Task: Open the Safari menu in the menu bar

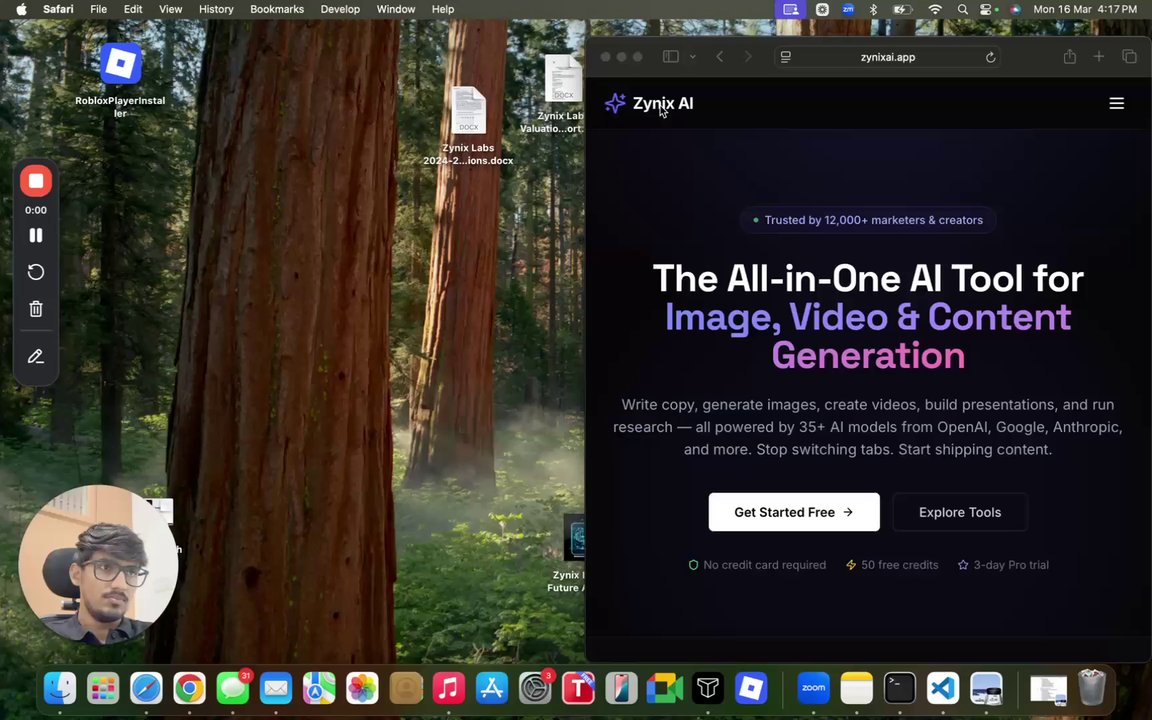Action: 58,9
